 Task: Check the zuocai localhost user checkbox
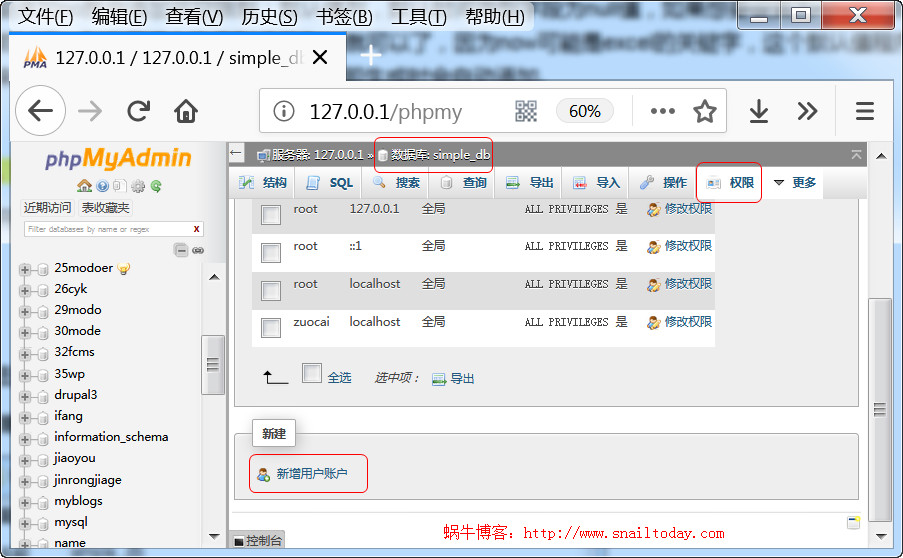point(271,328)
